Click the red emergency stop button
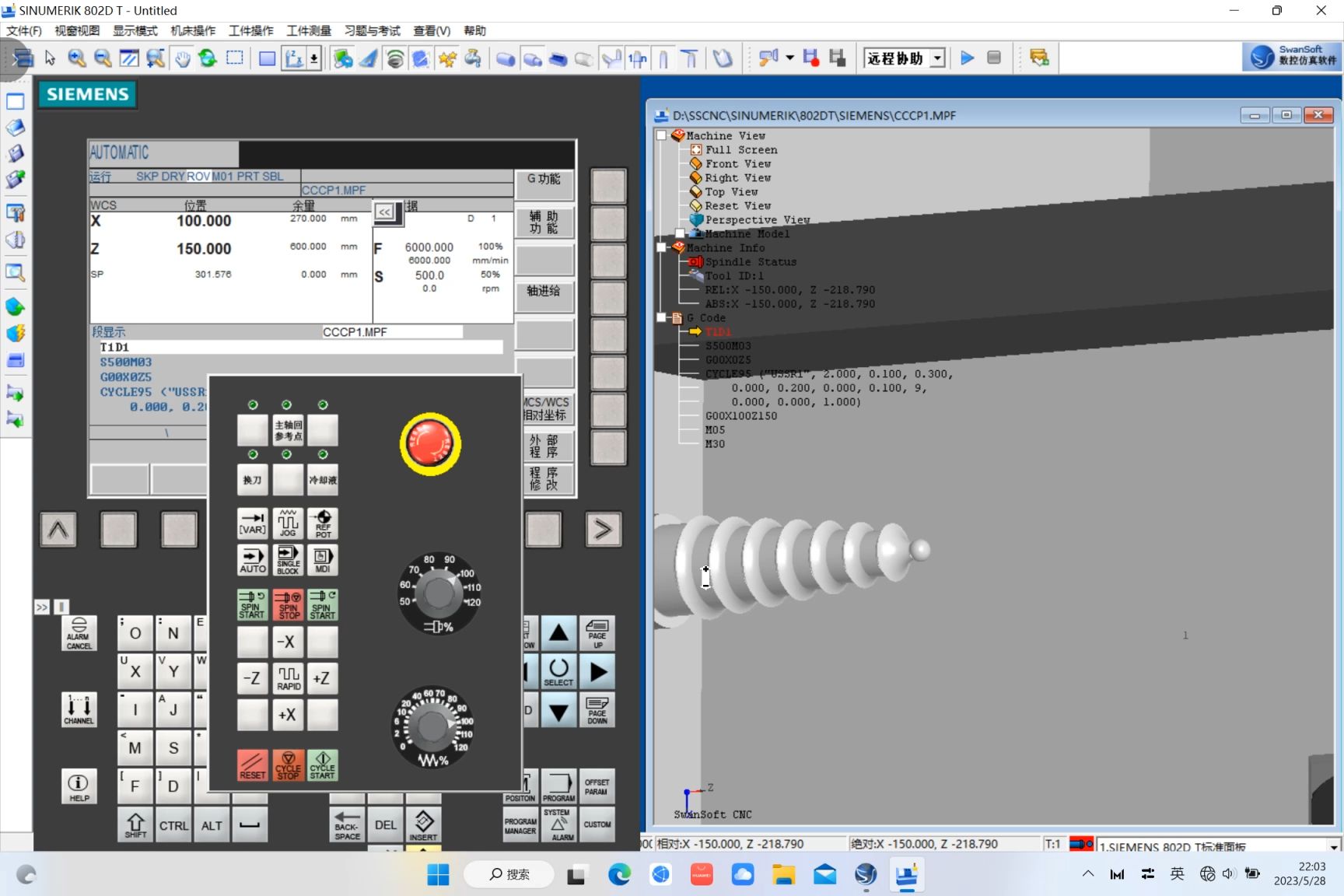This screenshot has width=1344, height=896. pyautogui.click(x=430, y=444)
